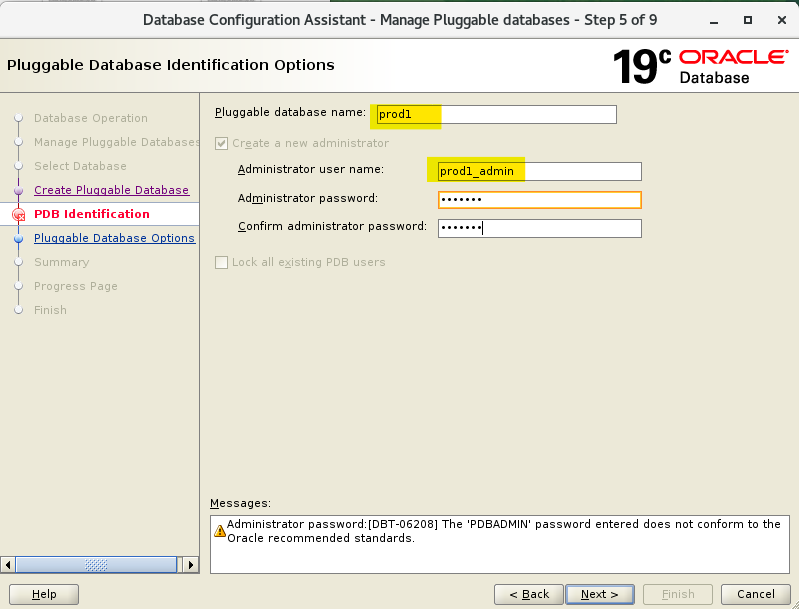The image size is (799, 609).
Task: Toggle Create a new administrator checkbox
Action: click(x=221, y=143)
